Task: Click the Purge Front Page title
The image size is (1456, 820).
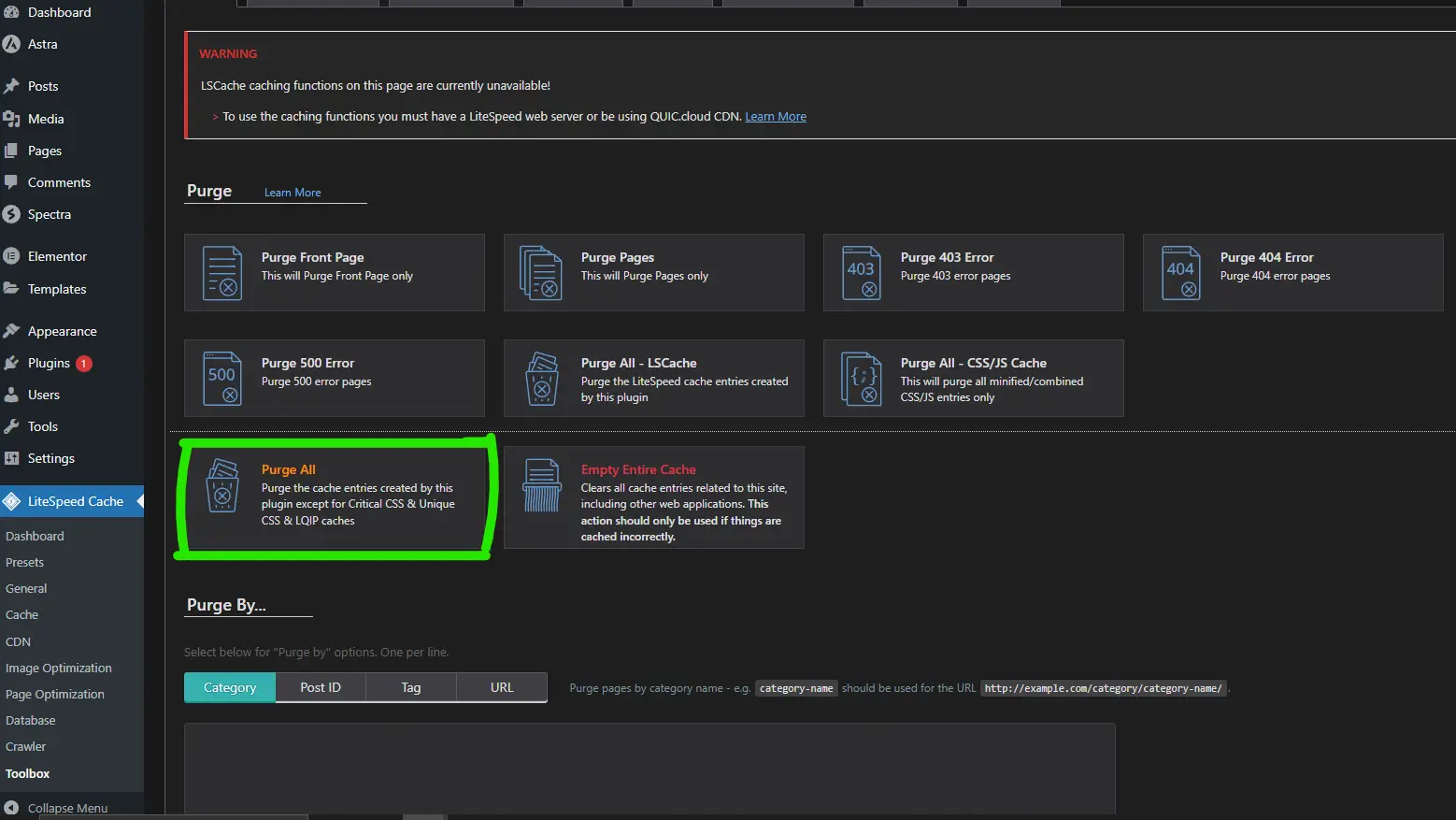Action: (x=312, y=257)
